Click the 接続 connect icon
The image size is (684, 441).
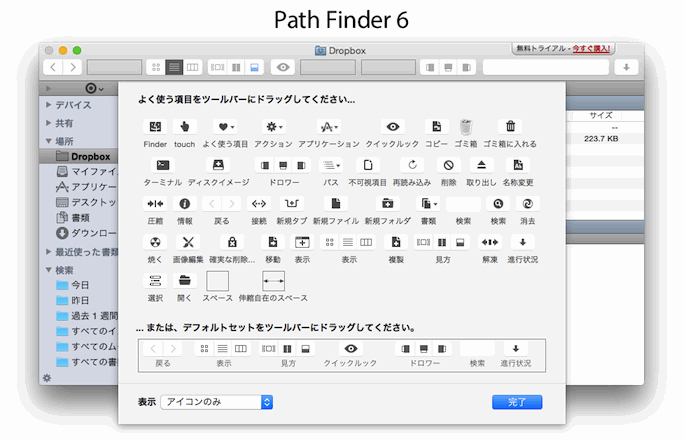259,204
